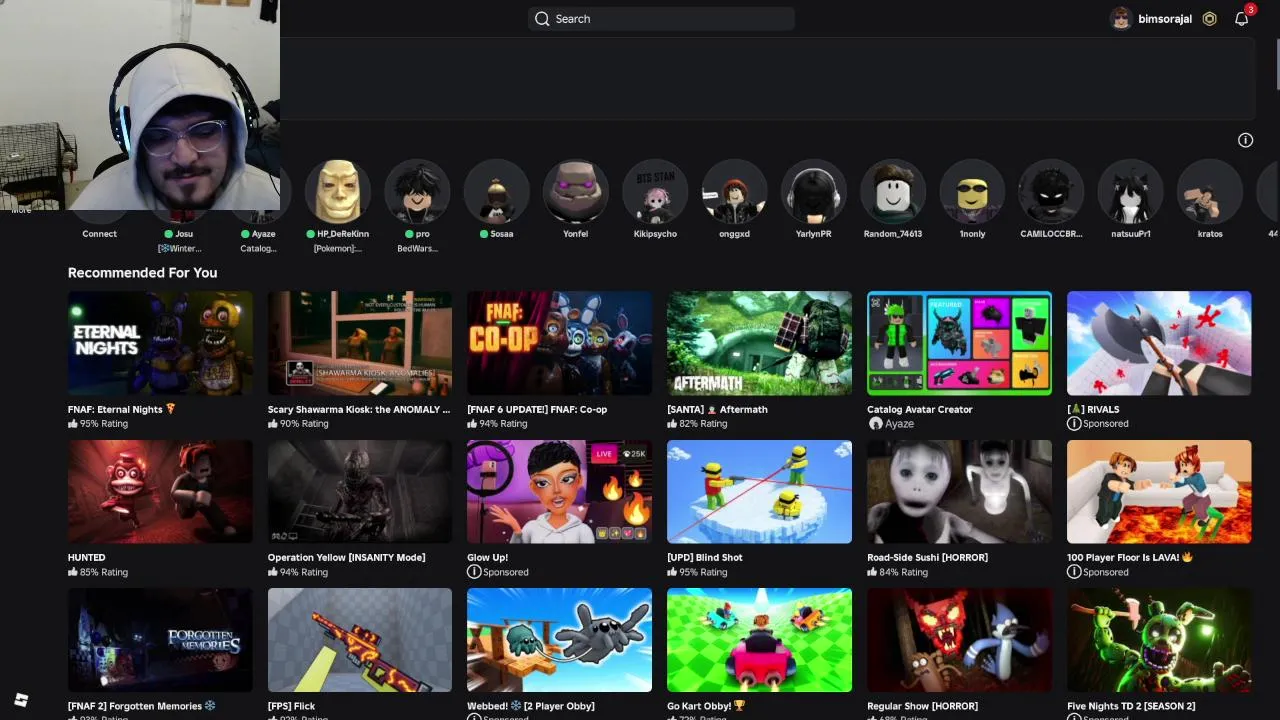
Task: Open Random_74613 friend avatar
Action: tap(892, 191)
